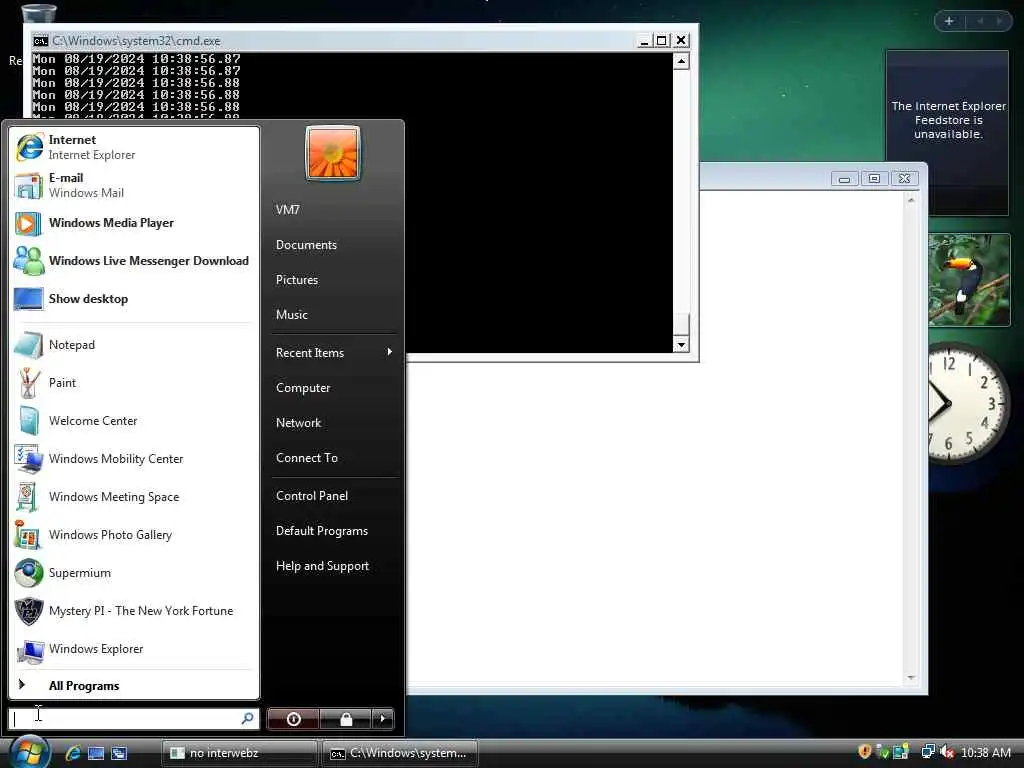Click Show Desktop quick launch icon

pyautogui.click(x=96, y=753)
